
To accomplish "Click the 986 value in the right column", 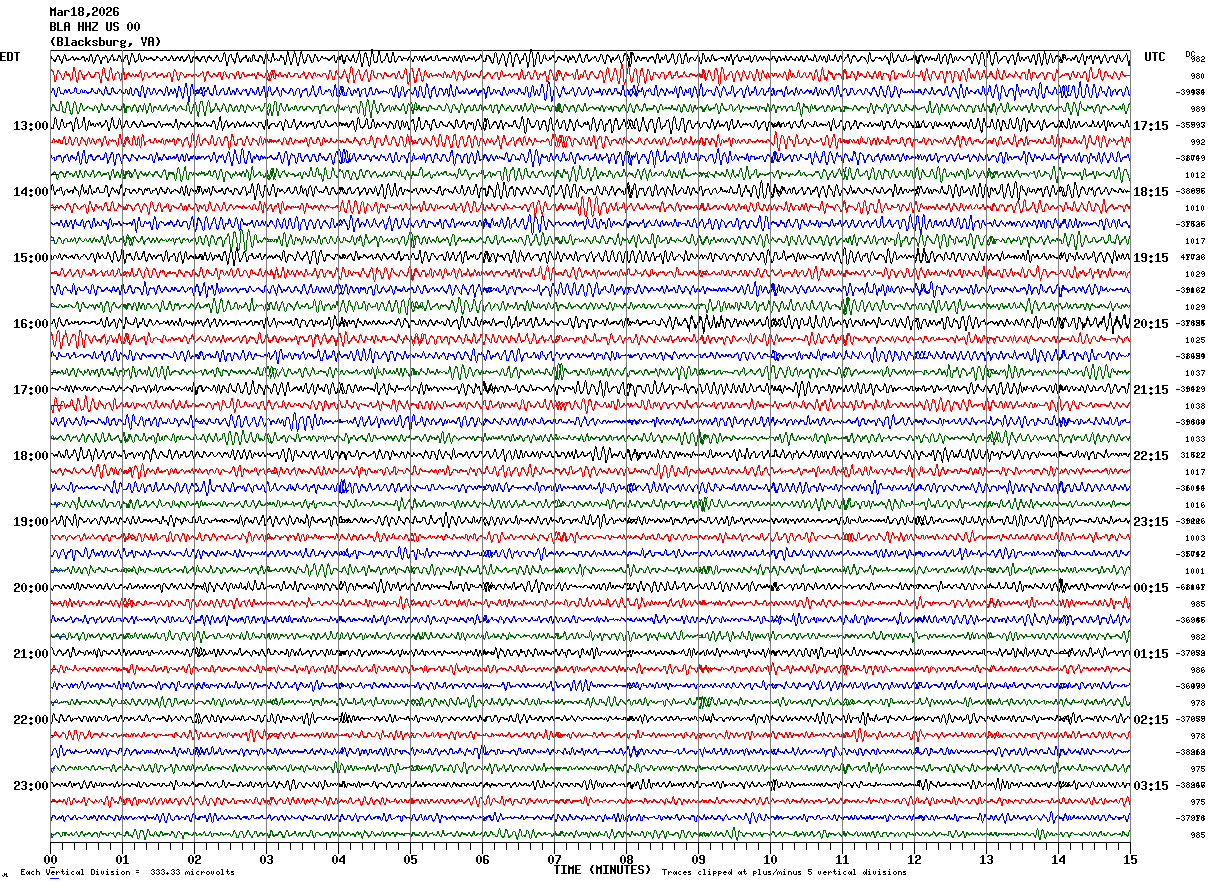I will [1197, 670].
